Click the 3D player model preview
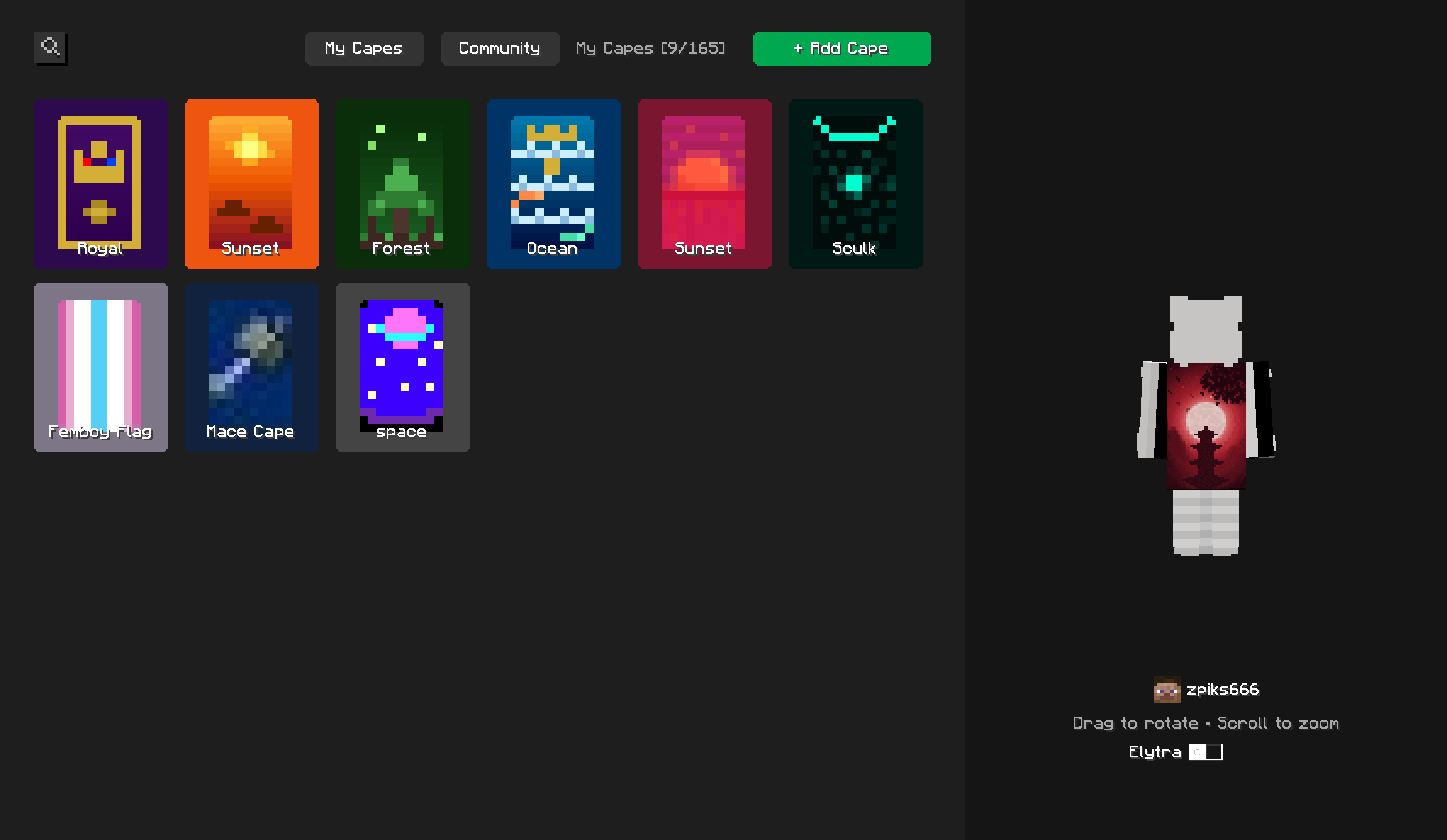 [x=1206, y=426]
